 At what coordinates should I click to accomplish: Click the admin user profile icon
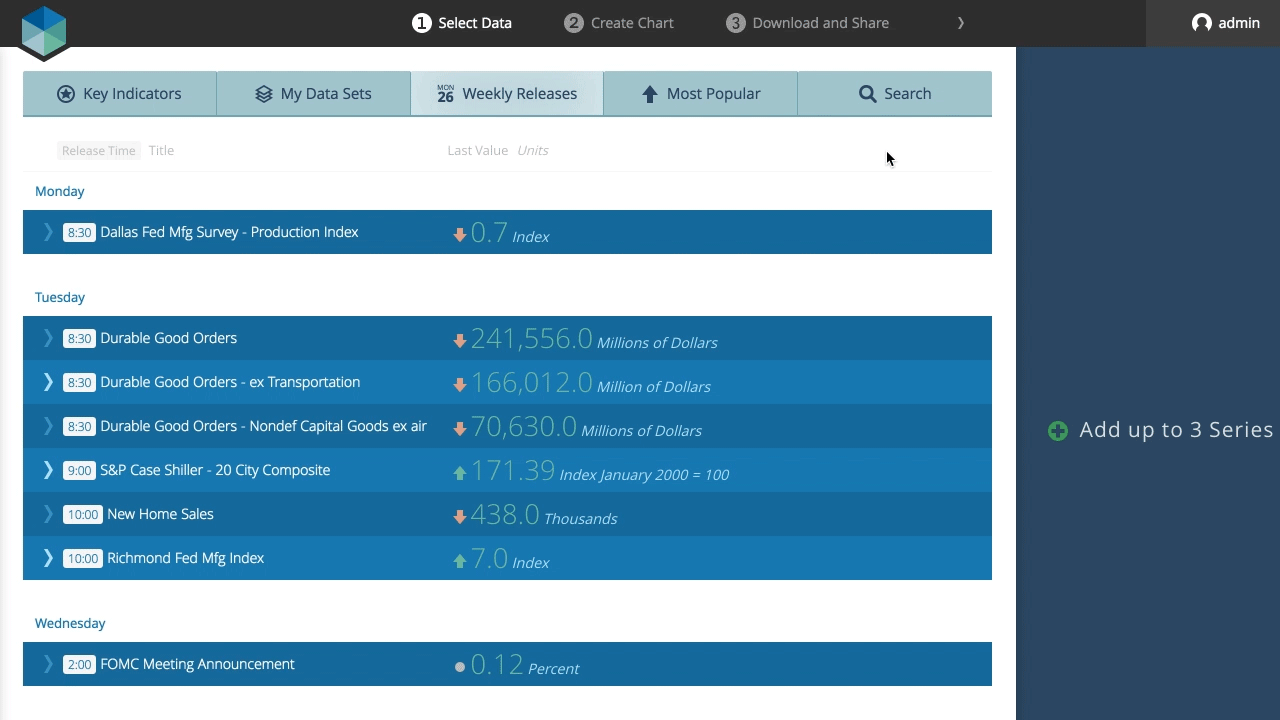(1201, 23)
